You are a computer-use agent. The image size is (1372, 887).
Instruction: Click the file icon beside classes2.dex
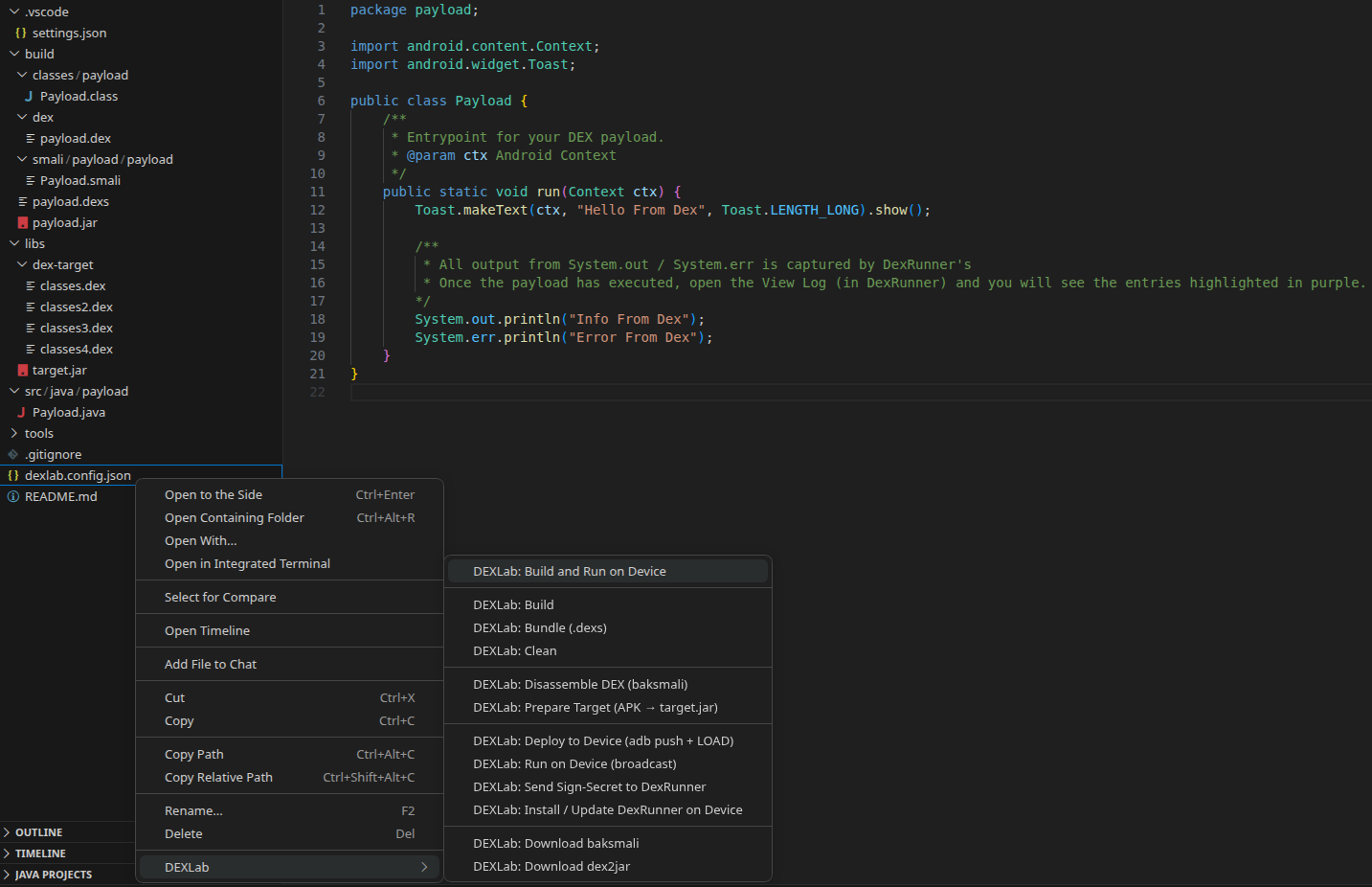point(30,307)
